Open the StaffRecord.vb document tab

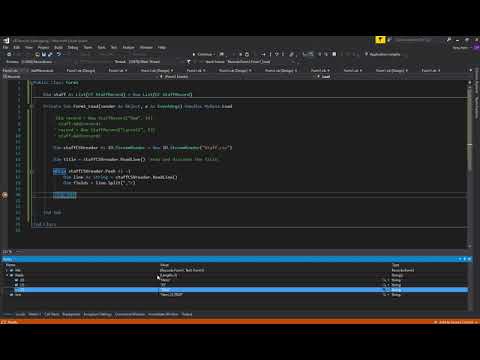[42, 70]
